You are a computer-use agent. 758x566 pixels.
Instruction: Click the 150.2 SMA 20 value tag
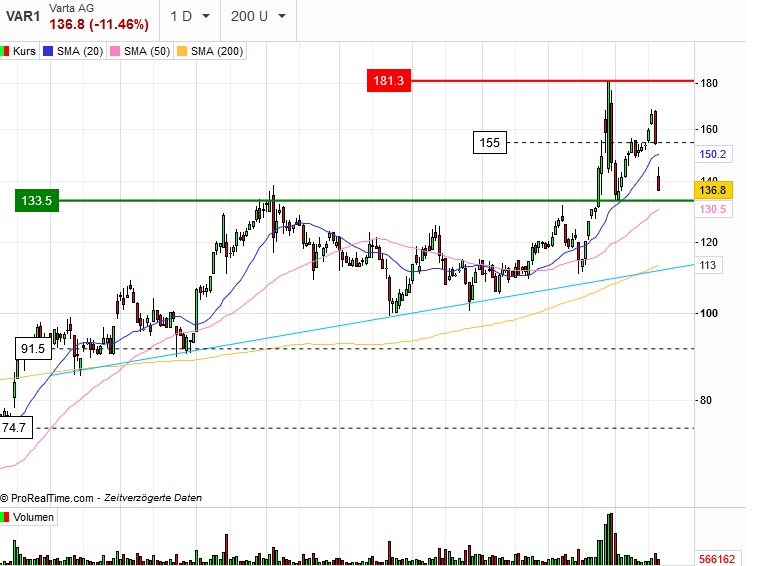click(713, 154)
